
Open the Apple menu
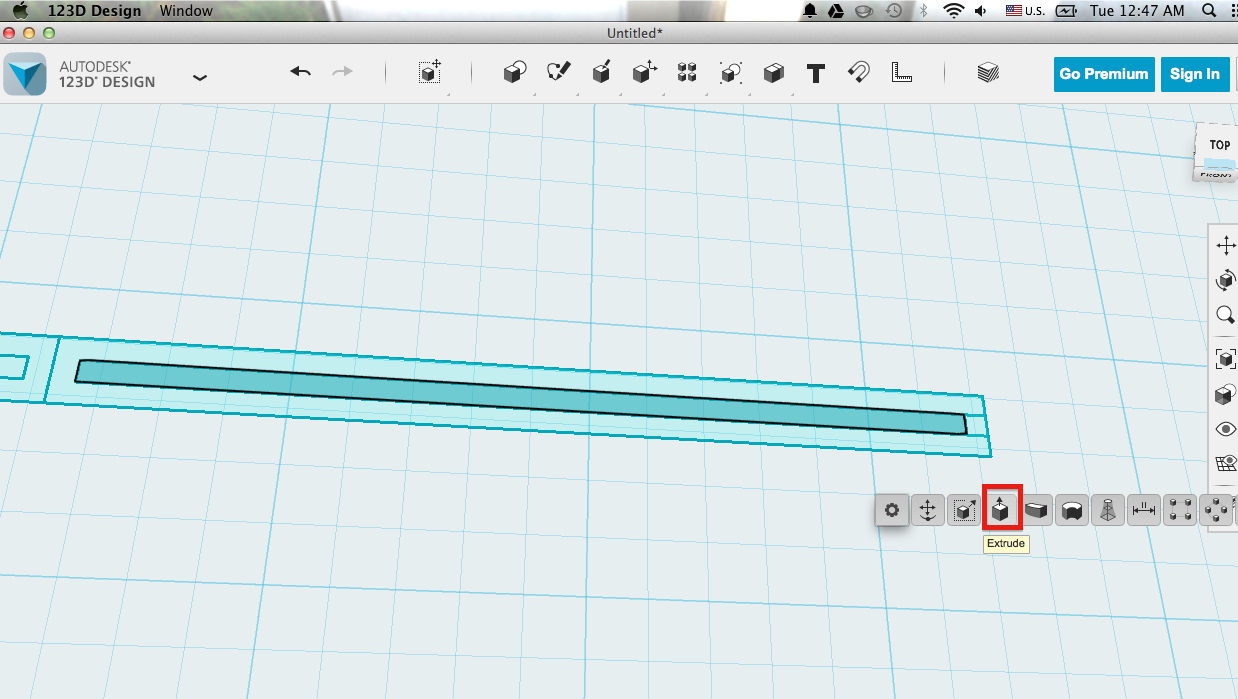pyautogui.click(x=20, y=11)
